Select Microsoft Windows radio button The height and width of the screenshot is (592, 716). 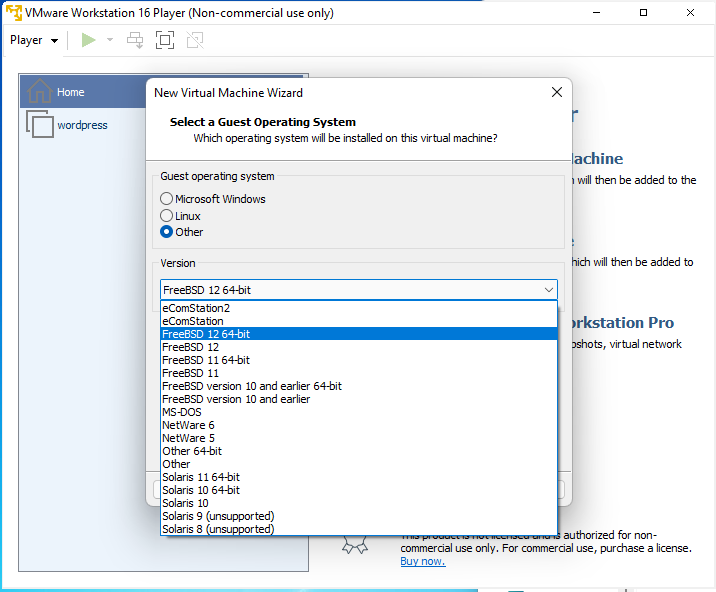pos(166,199)
